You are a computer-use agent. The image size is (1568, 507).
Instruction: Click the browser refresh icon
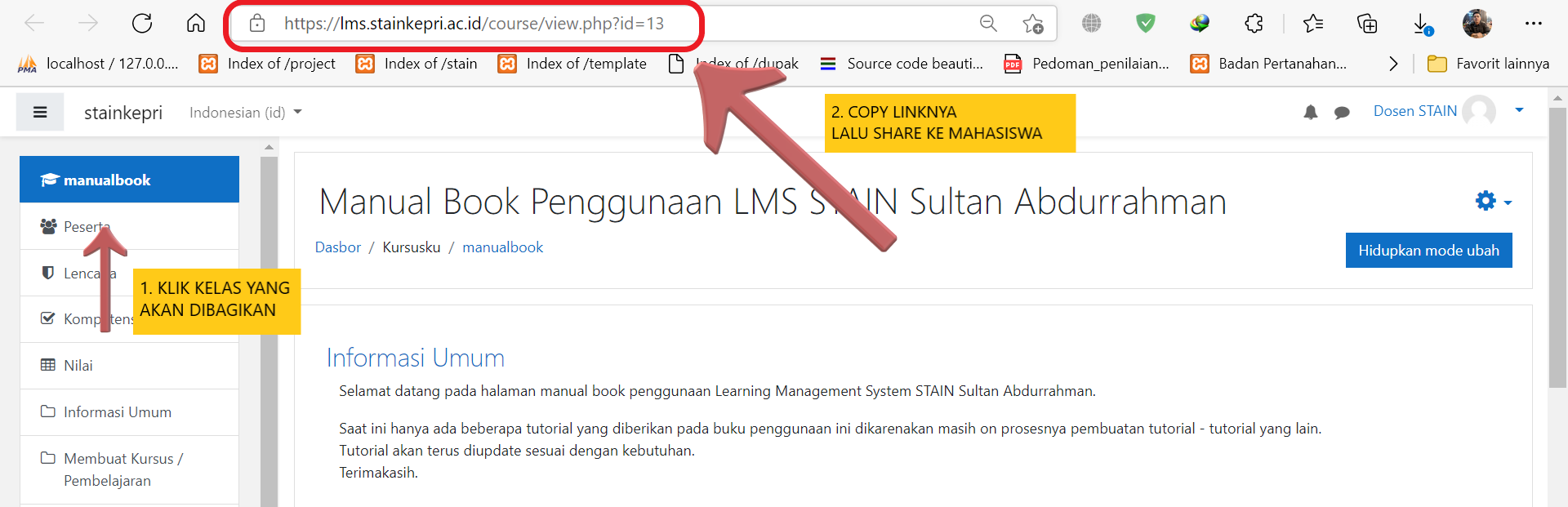tap(142, 23)
